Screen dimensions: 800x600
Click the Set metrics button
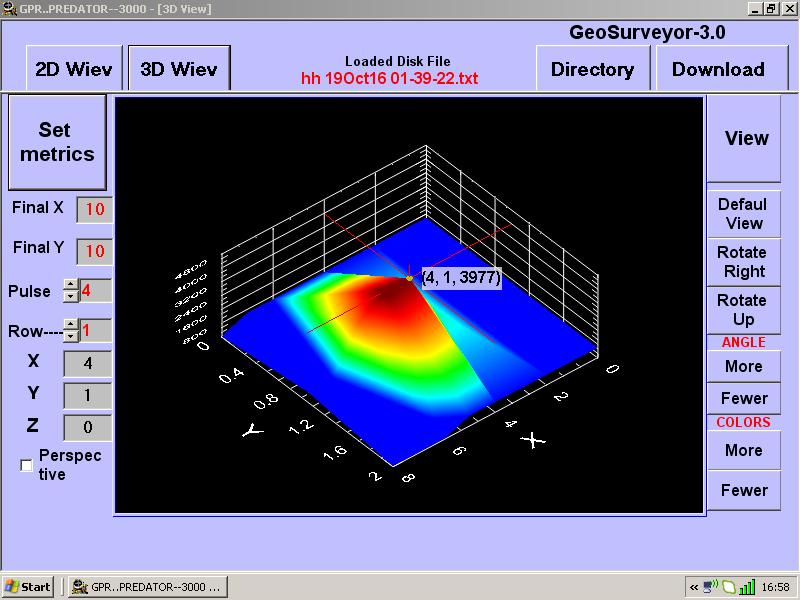click(57, 142)
